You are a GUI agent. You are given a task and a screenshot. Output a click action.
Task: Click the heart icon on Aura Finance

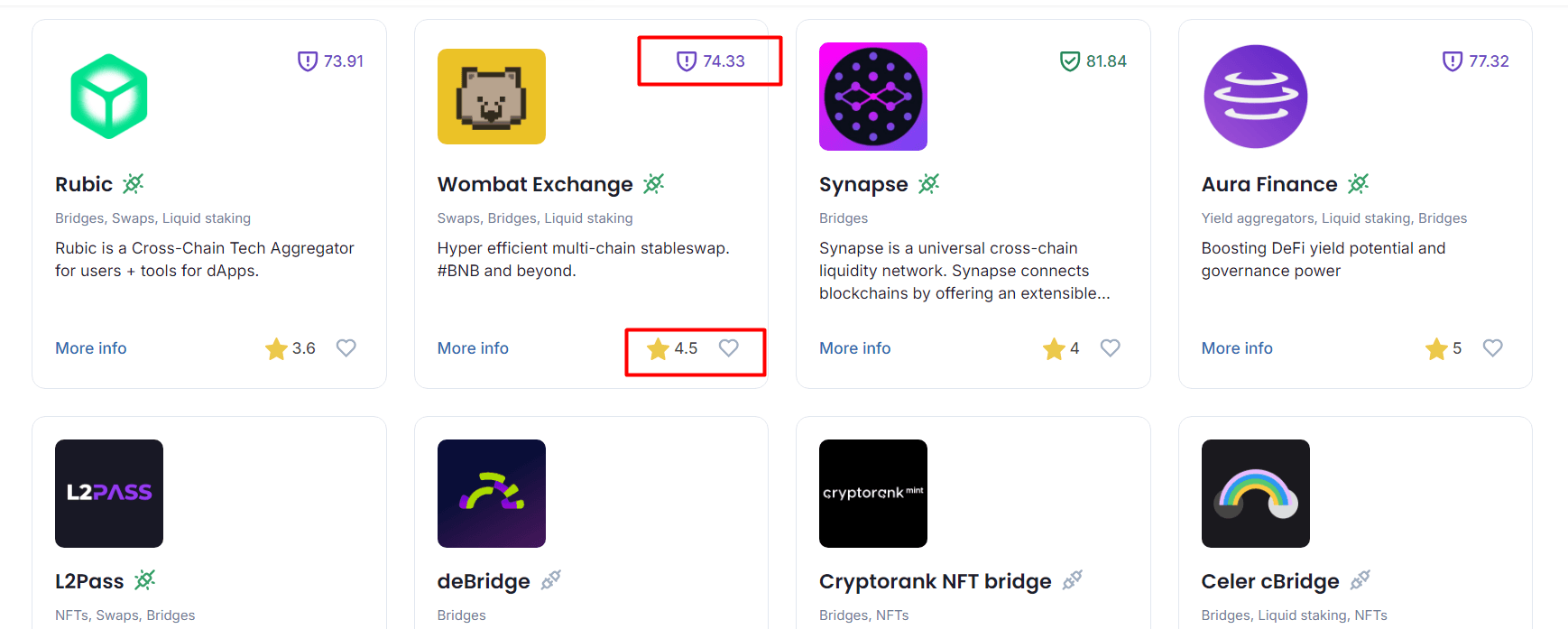[x=1493, y=347]
